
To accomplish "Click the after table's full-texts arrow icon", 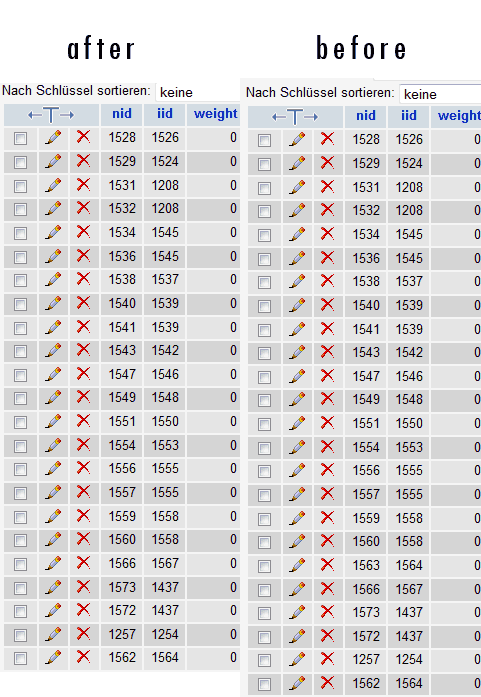I will 51,115.
